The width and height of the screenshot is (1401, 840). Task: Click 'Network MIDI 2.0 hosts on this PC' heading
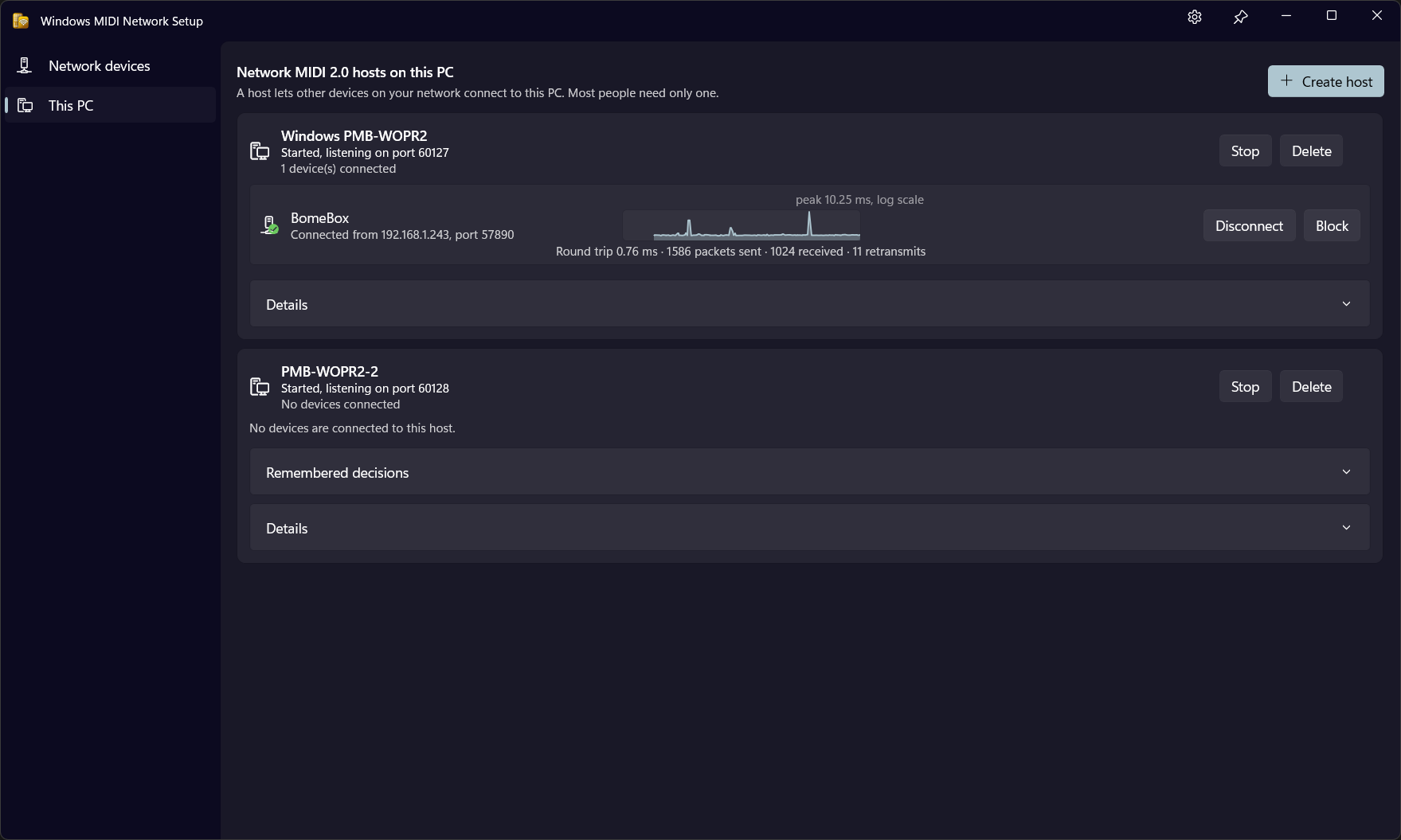(x=345, y=72)
